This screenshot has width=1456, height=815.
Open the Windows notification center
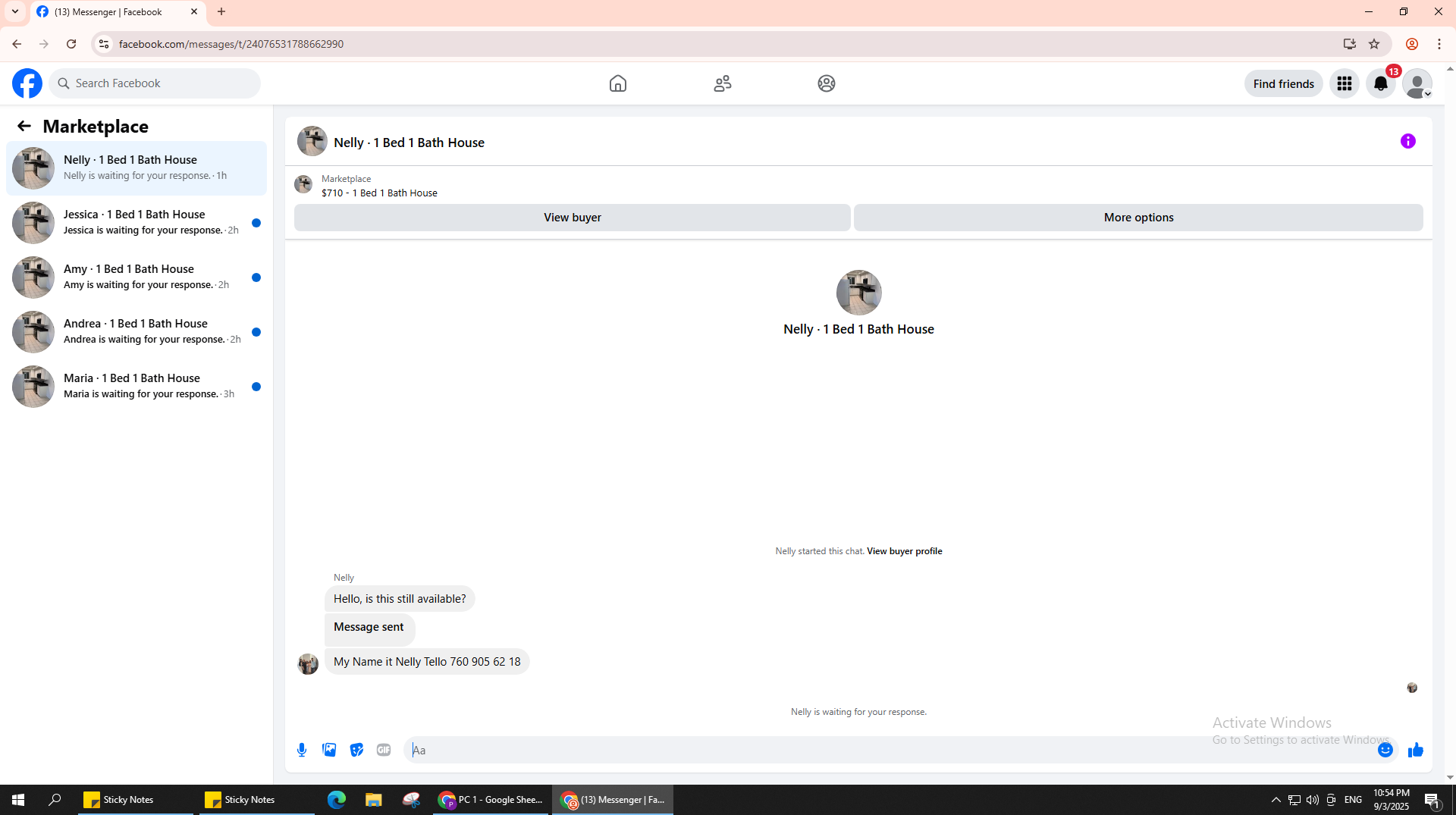click(1432, 800)
